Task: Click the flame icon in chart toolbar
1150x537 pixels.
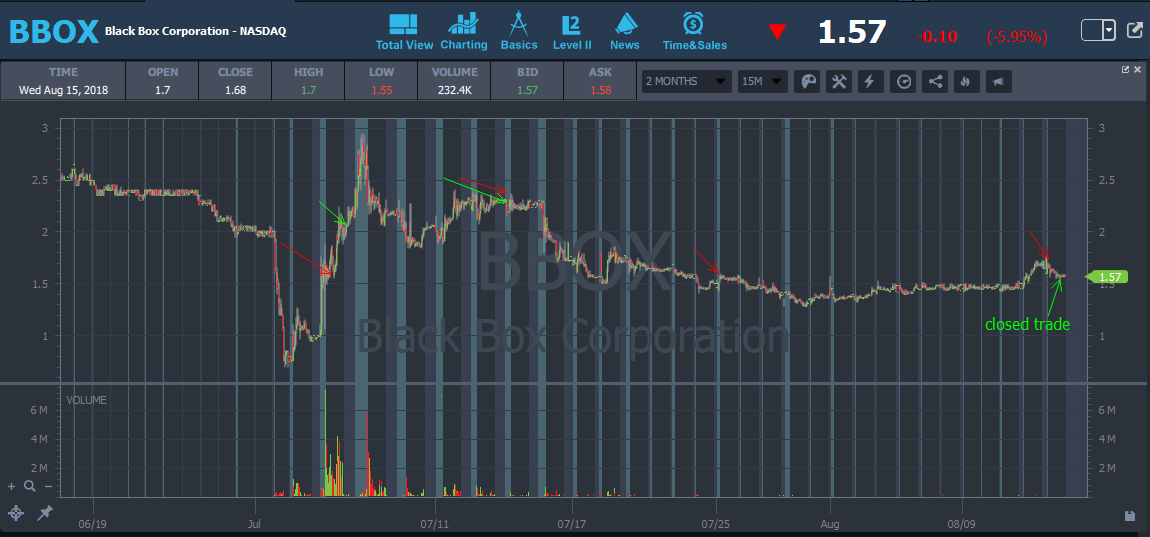Action: 966,81
